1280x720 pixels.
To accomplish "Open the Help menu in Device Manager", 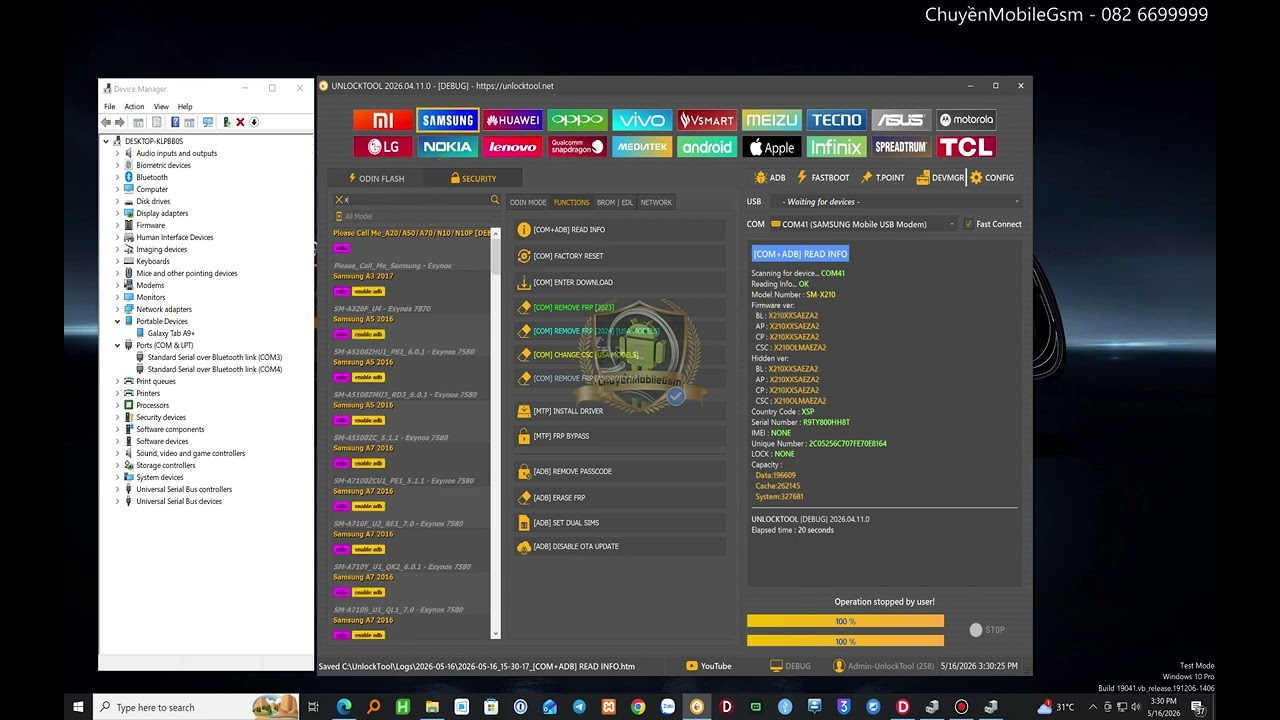I will coord(185,106).
